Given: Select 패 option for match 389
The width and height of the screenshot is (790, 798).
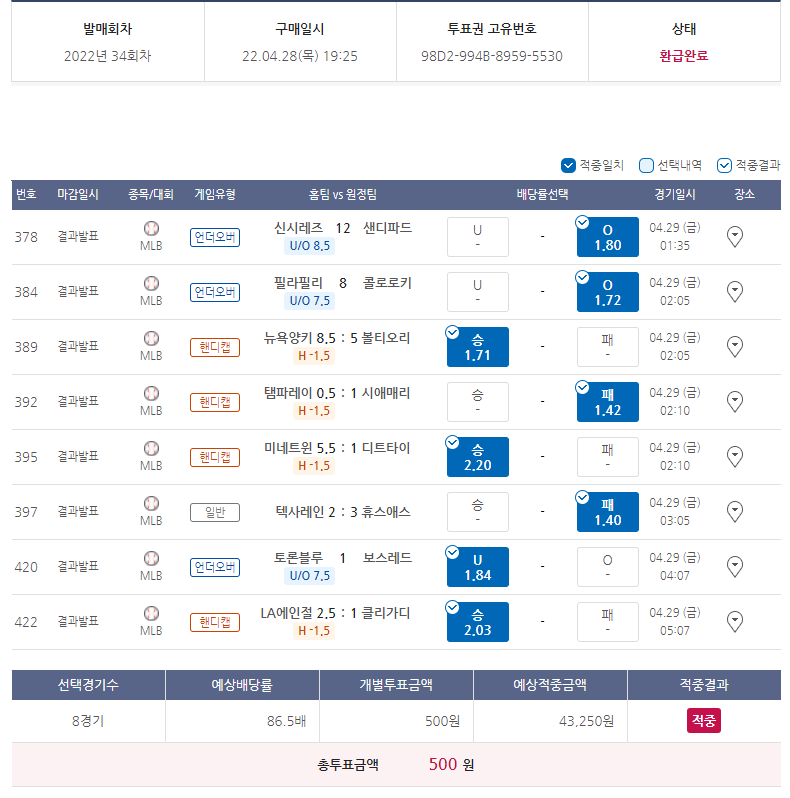Looking at the screenshot, I should [x=608, y=347].
